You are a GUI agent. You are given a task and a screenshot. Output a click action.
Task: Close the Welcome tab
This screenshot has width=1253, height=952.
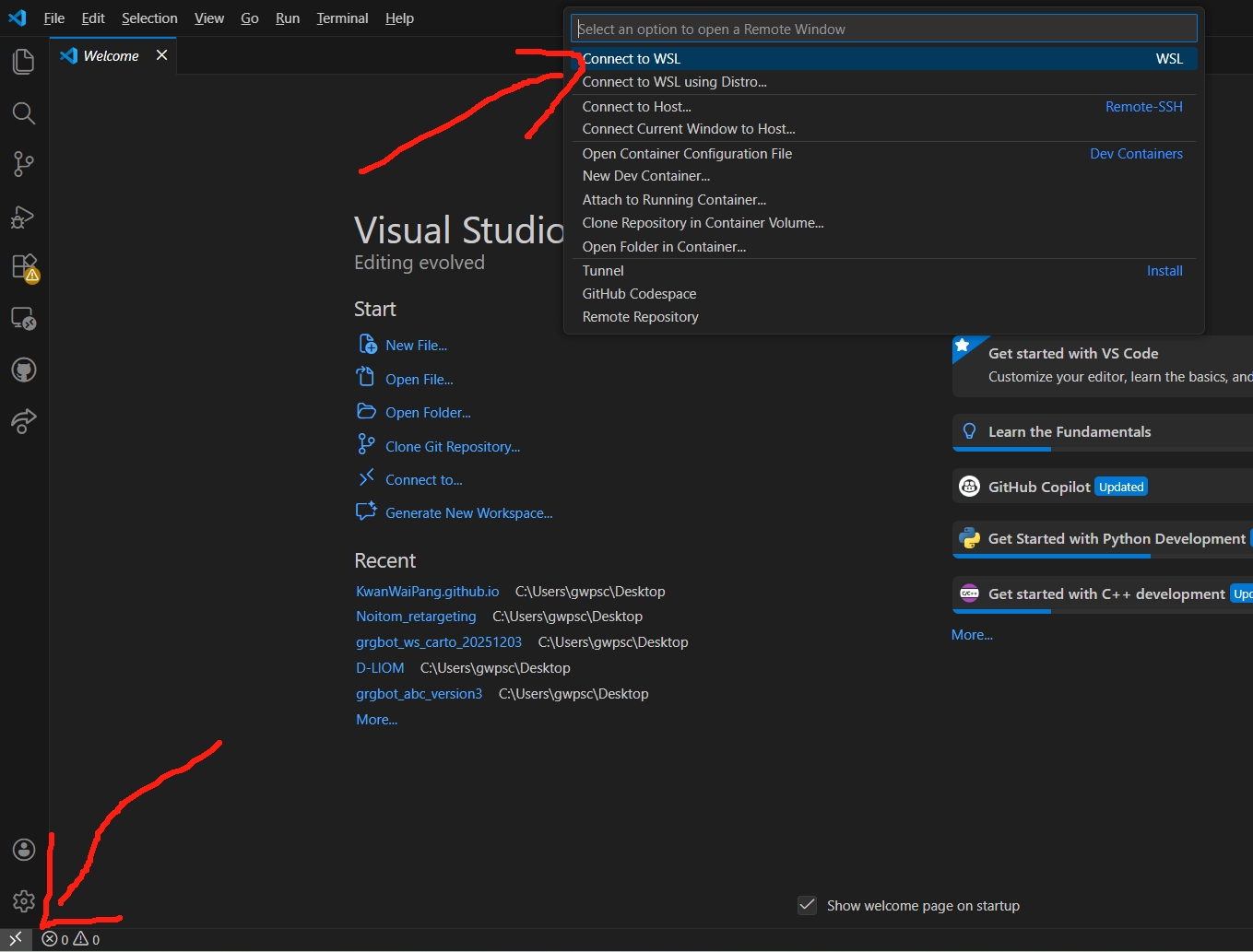click(161, 55)
